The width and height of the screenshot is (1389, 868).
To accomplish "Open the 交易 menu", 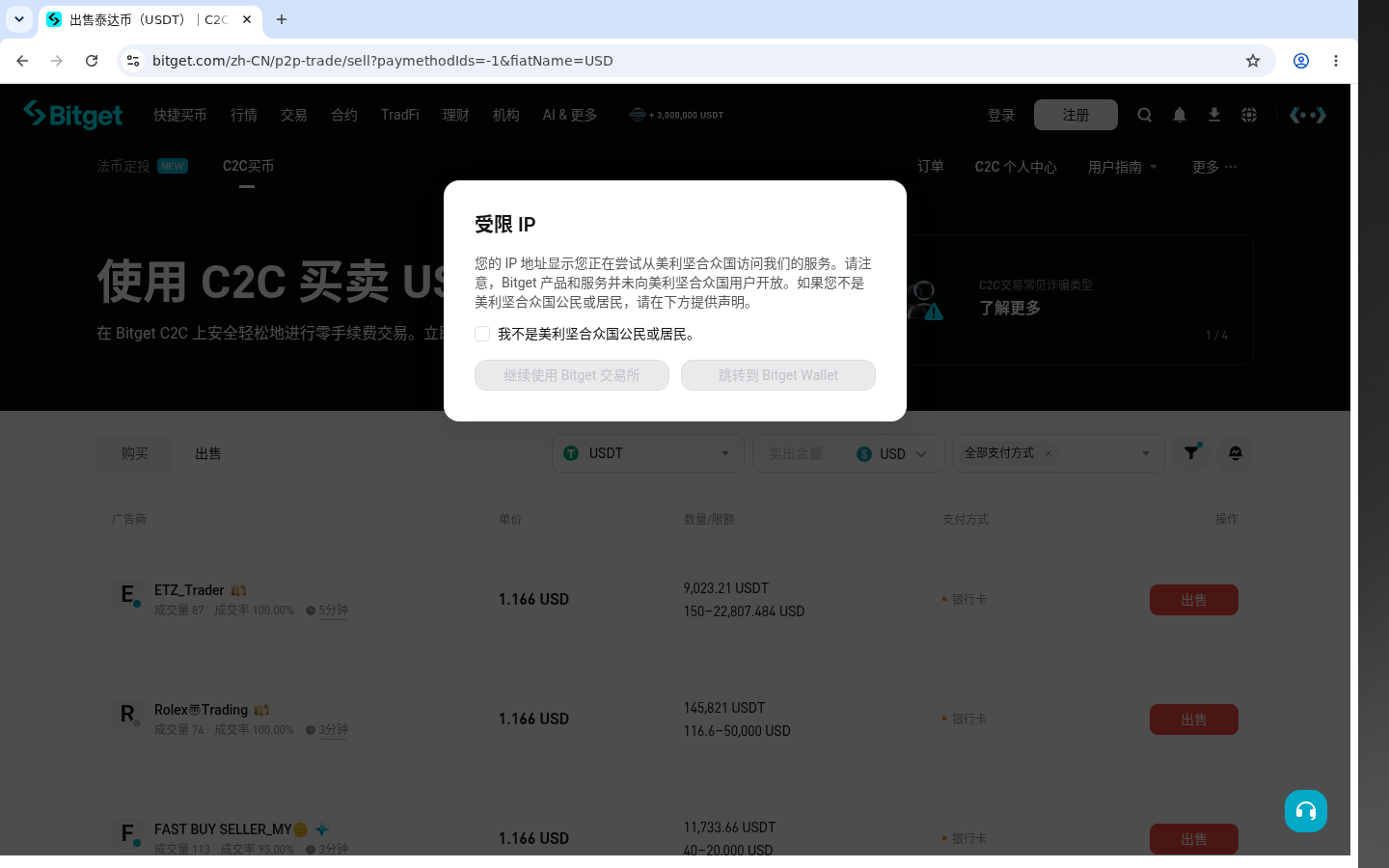I will point(294,115).
